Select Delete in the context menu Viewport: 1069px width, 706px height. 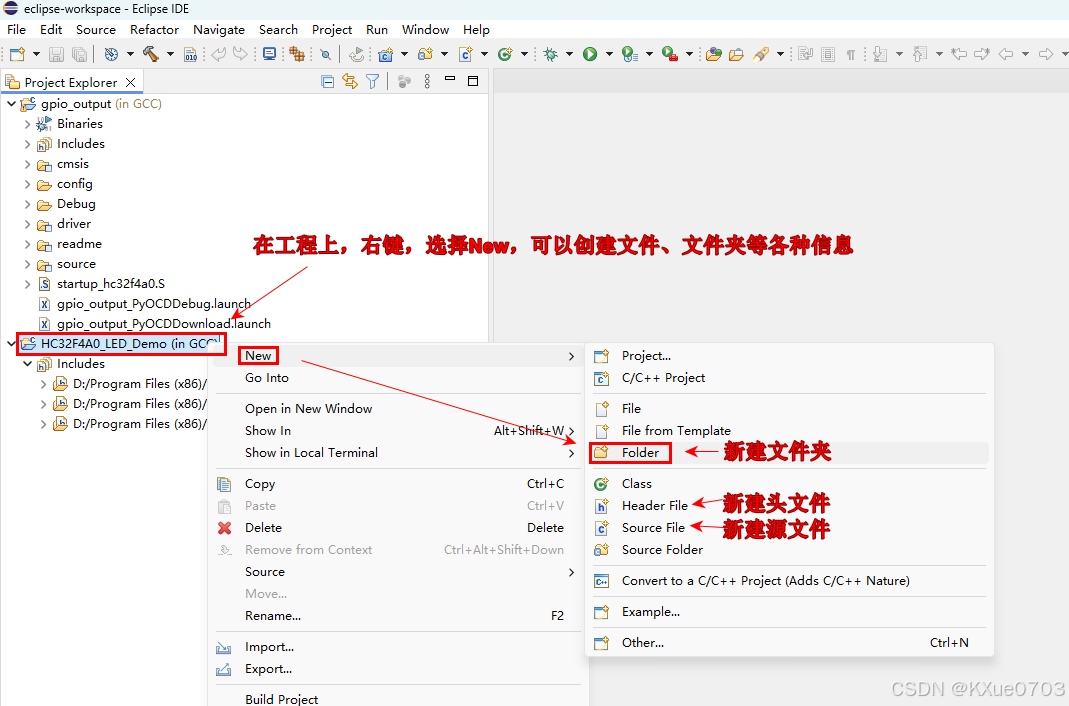point(398,527)
